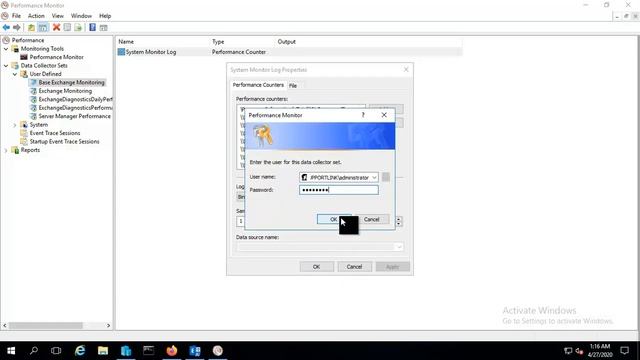Image resolution: width=640 pixels, height=360 pixels.
Task: Open Task View on the taskbar
Action: point(56,351)
